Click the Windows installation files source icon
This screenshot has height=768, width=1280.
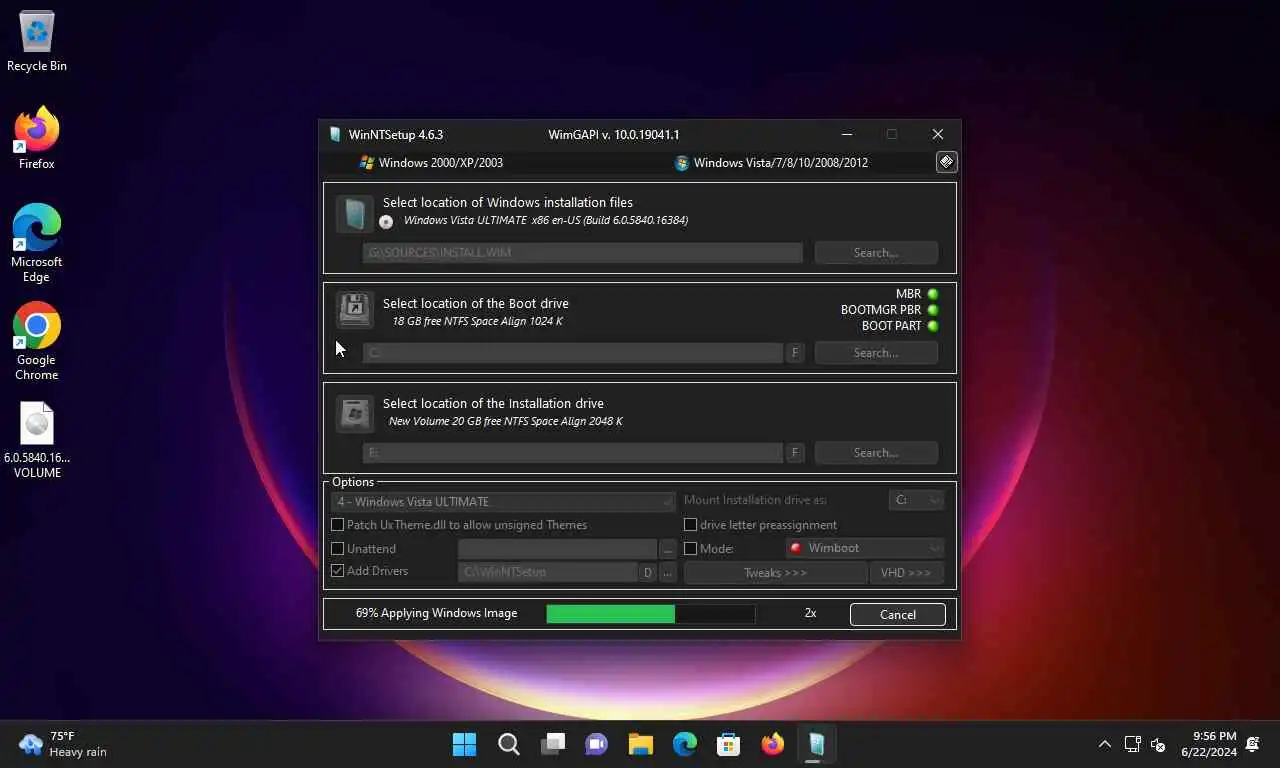[354, 214]
